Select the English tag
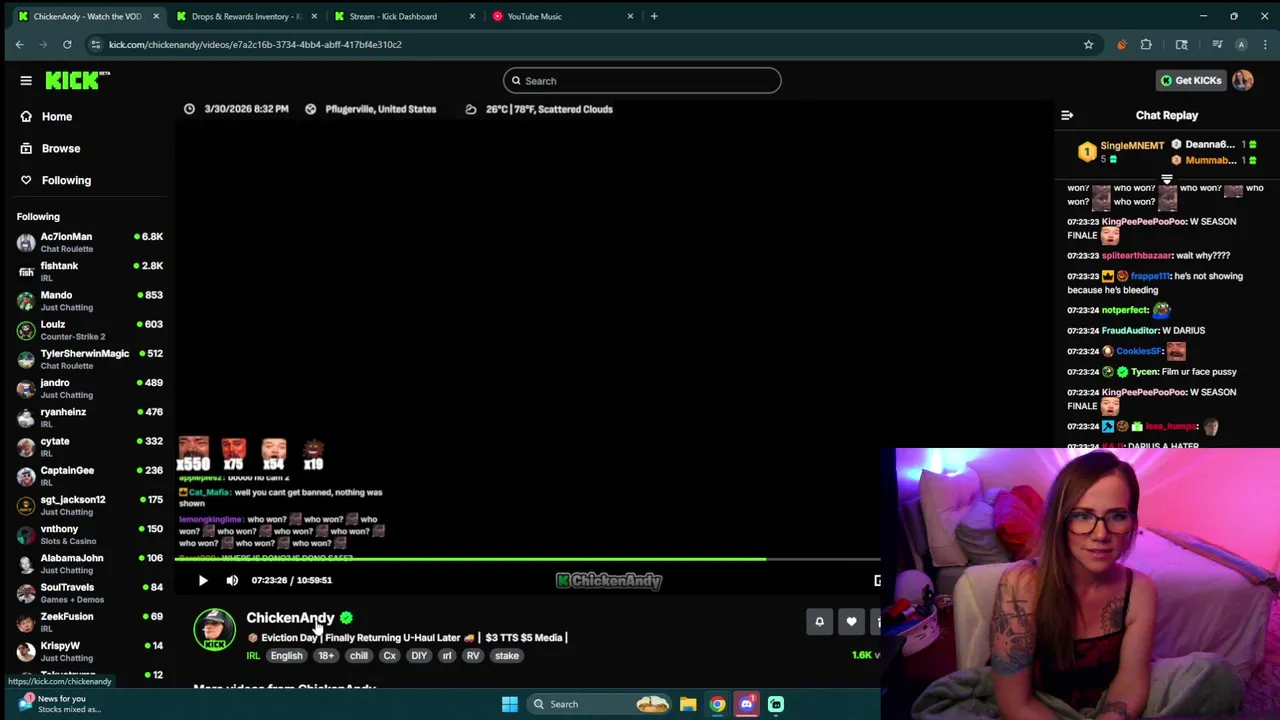The image size is (1280, 720). tap(286, 656)
